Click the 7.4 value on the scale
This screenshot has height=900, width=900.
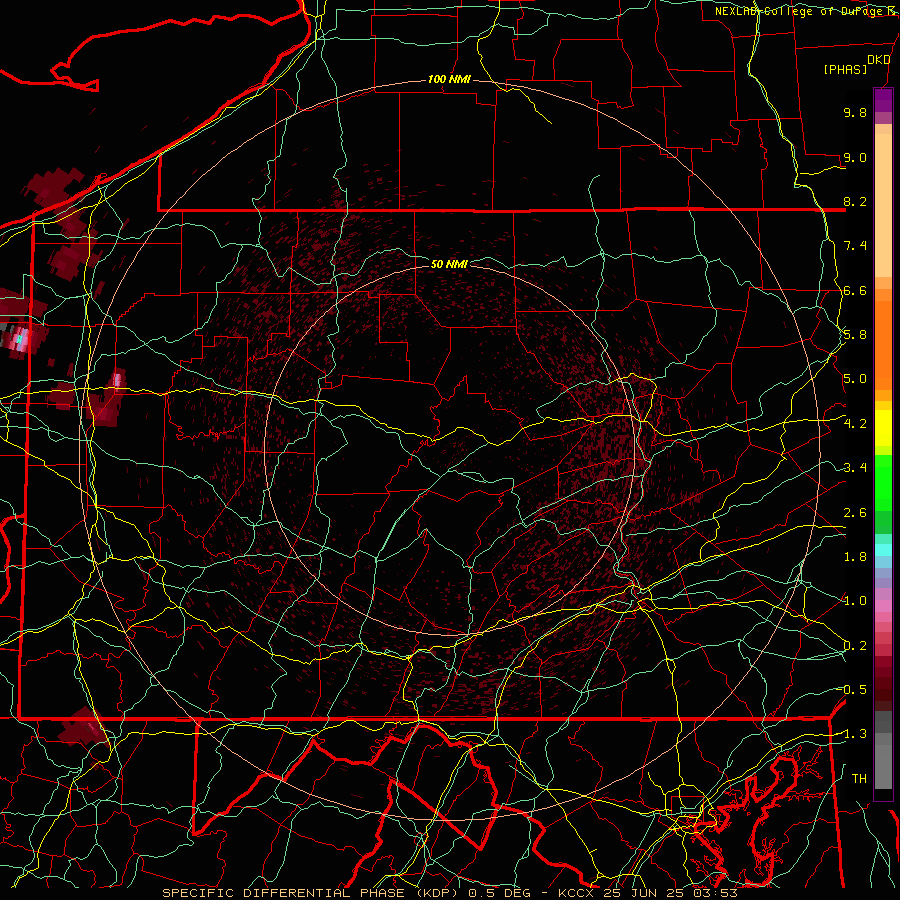855,246
